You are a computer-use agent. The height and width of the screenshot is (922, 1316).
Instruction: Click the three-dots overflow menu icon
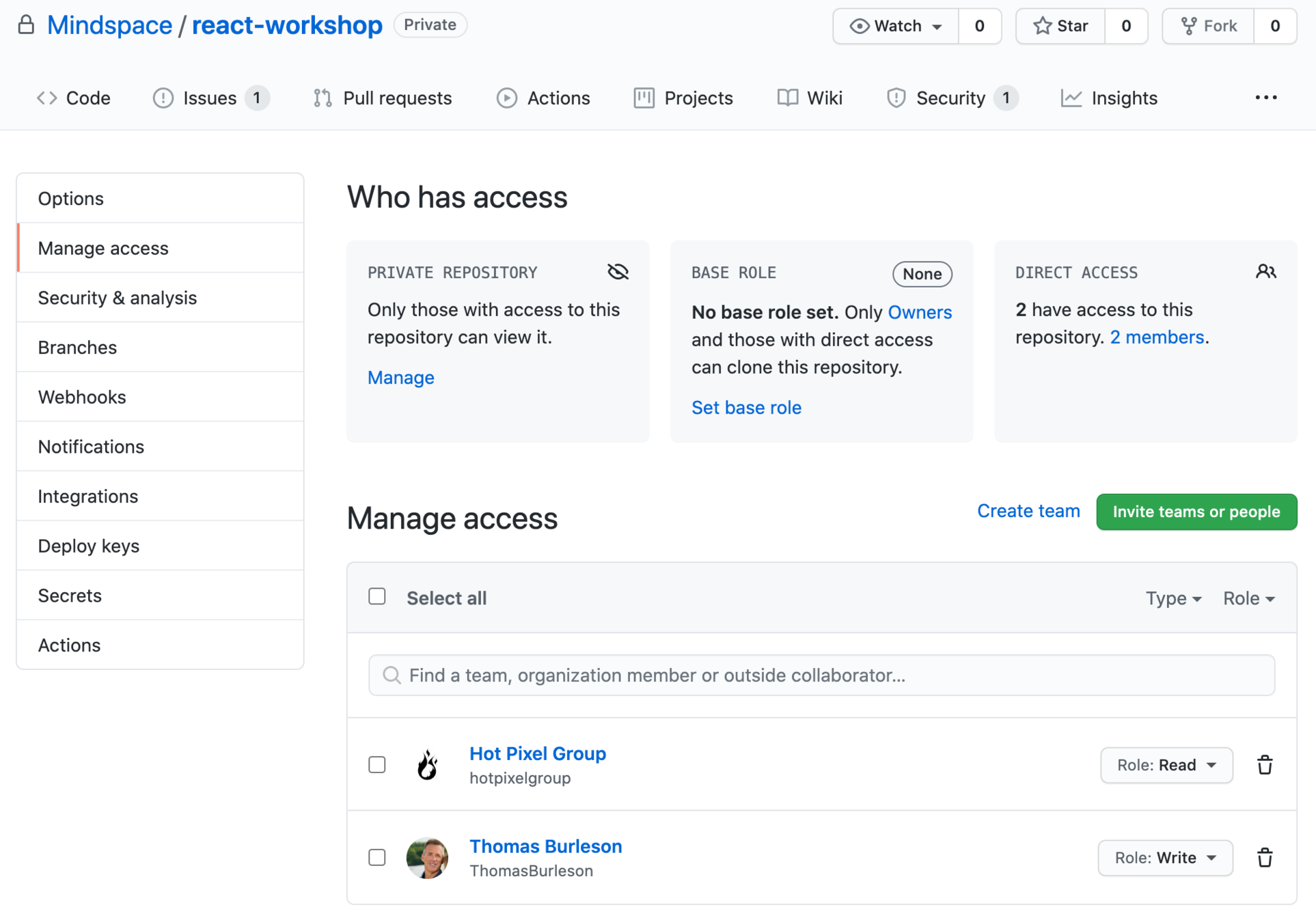1265,98
